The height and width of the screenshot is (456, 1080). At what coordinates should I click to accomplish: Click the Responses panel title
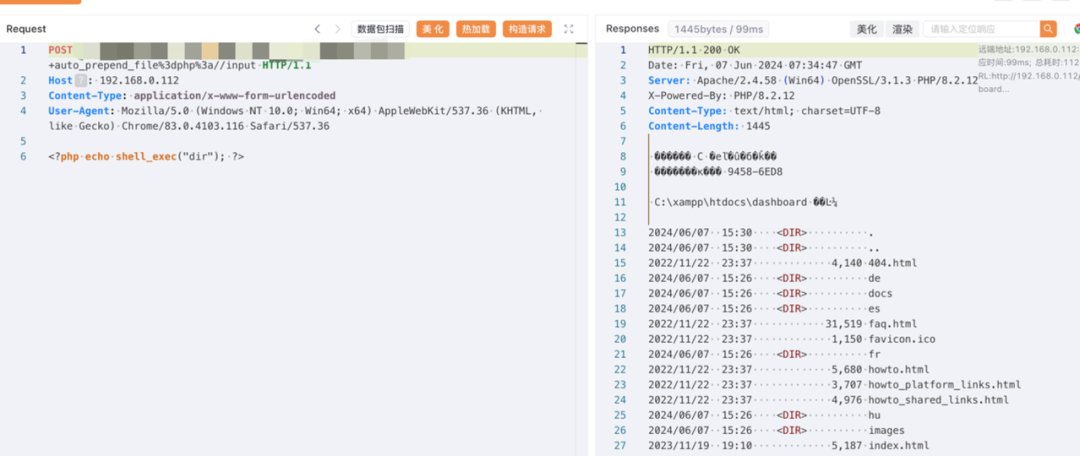pyautogui.click(x=632, y=29)
